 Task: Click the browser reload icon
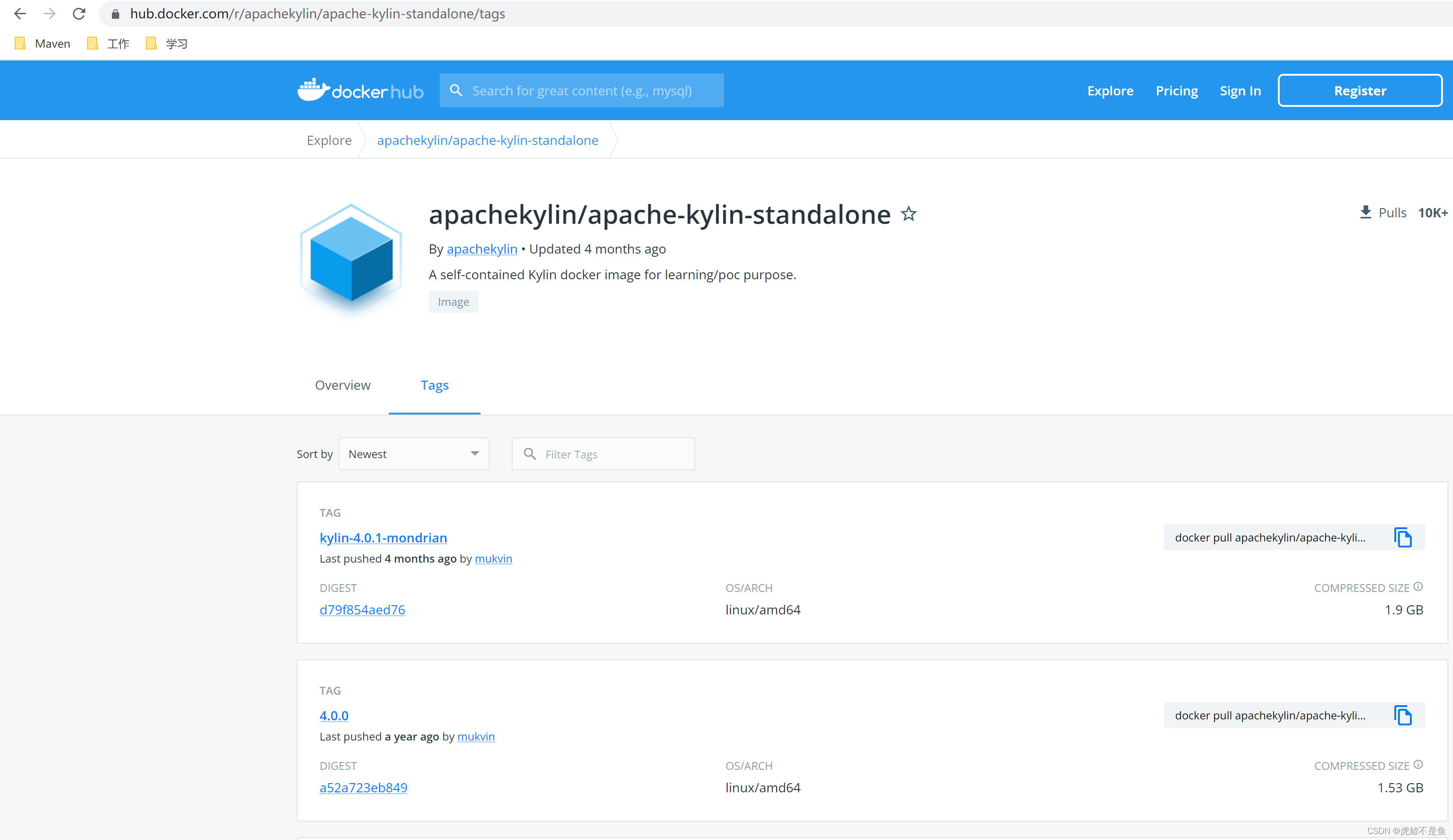79,14
